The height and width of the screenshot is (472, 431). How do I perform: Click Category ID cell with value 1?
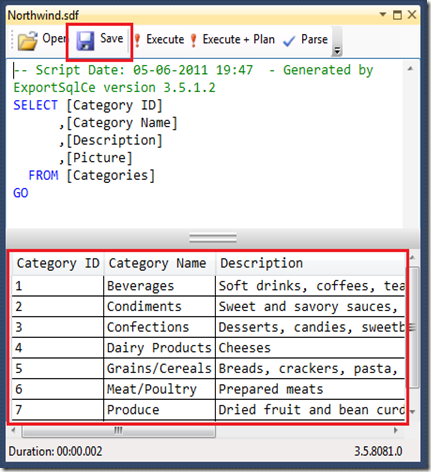pos(58,286)
